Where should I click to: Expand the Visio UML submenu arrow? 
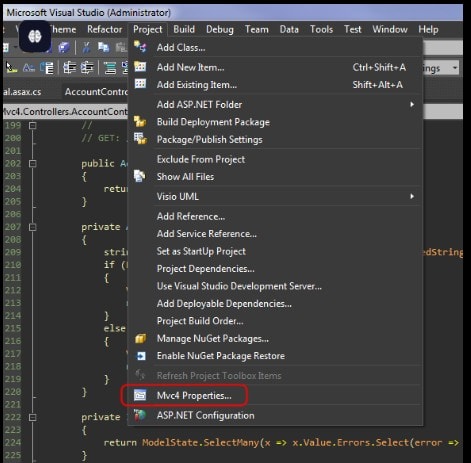click(412, 196)
